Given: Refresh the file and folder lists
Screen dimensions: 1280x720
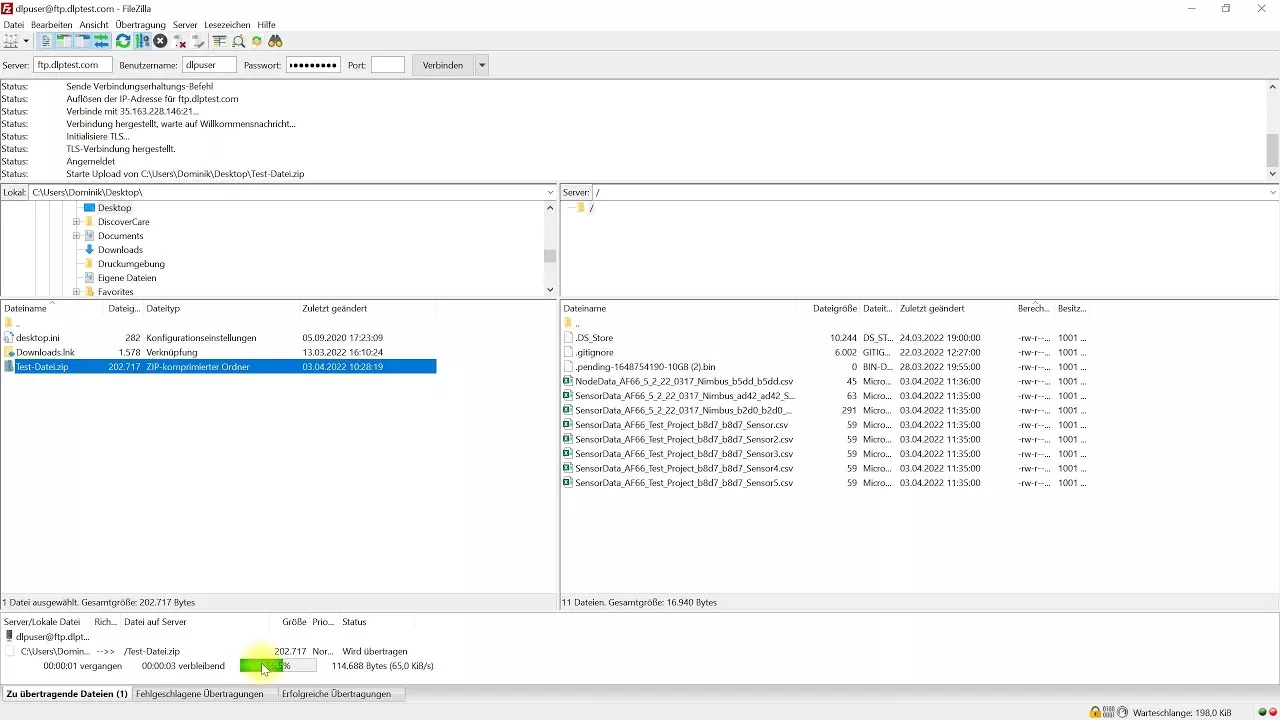Looking at the screenshot, I should click(x=122, y=41).
